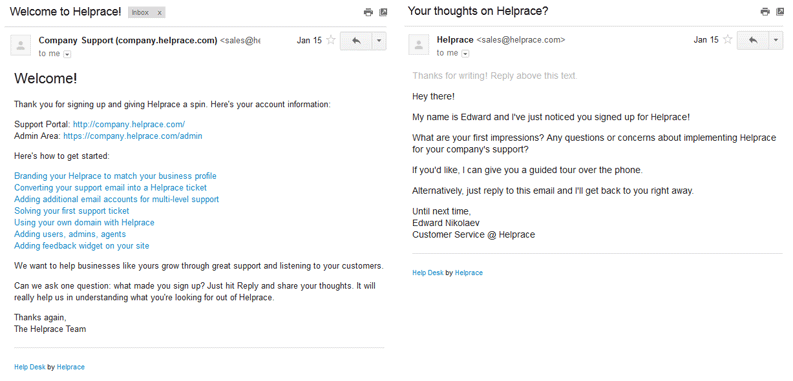Click Company Support sender avatar
The height and width of the screenshot is (381, 793).
click(x=21, y=46)
